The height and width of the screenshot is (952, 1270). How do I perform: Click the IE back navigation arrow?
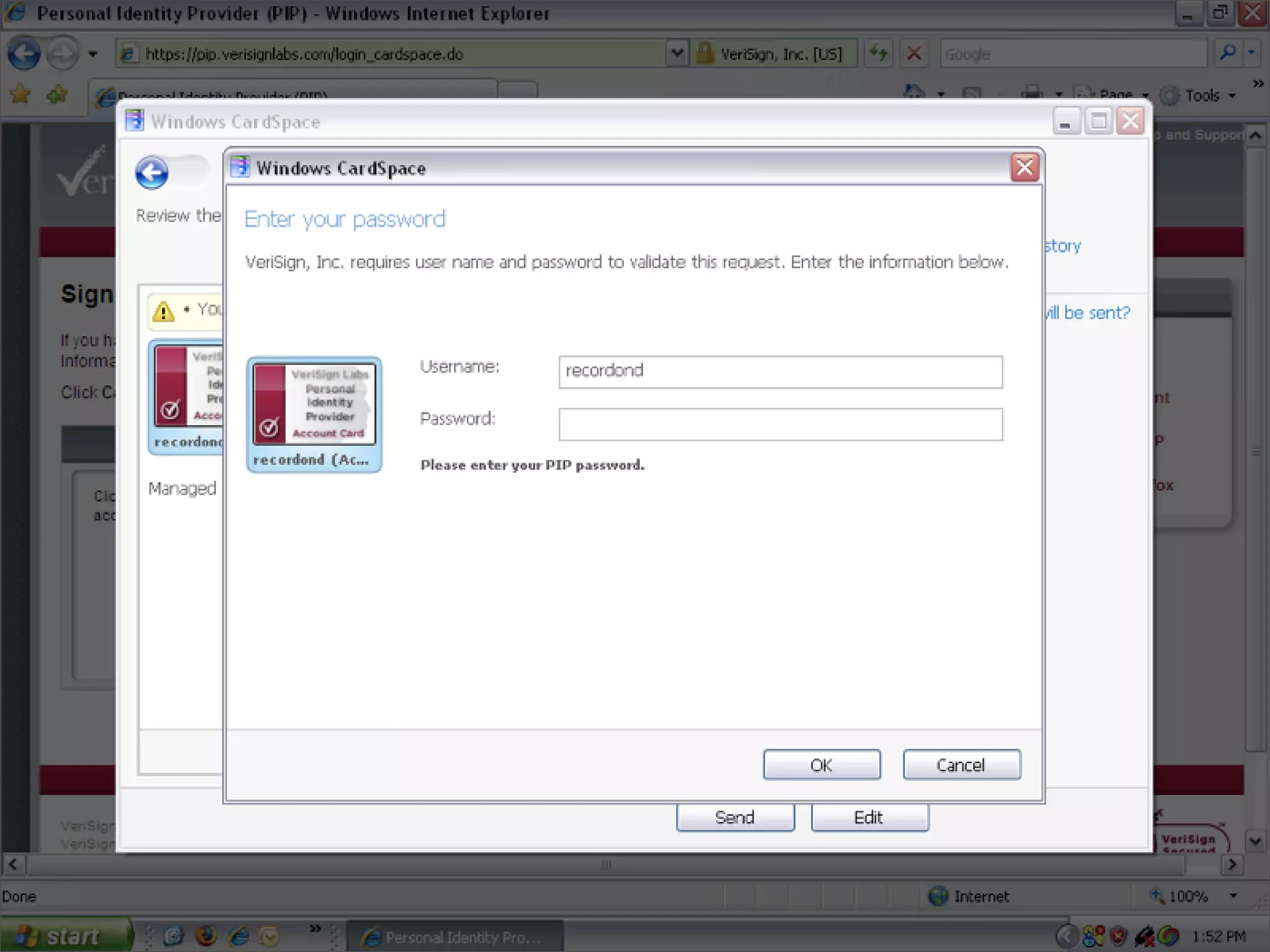coord(24,54)
